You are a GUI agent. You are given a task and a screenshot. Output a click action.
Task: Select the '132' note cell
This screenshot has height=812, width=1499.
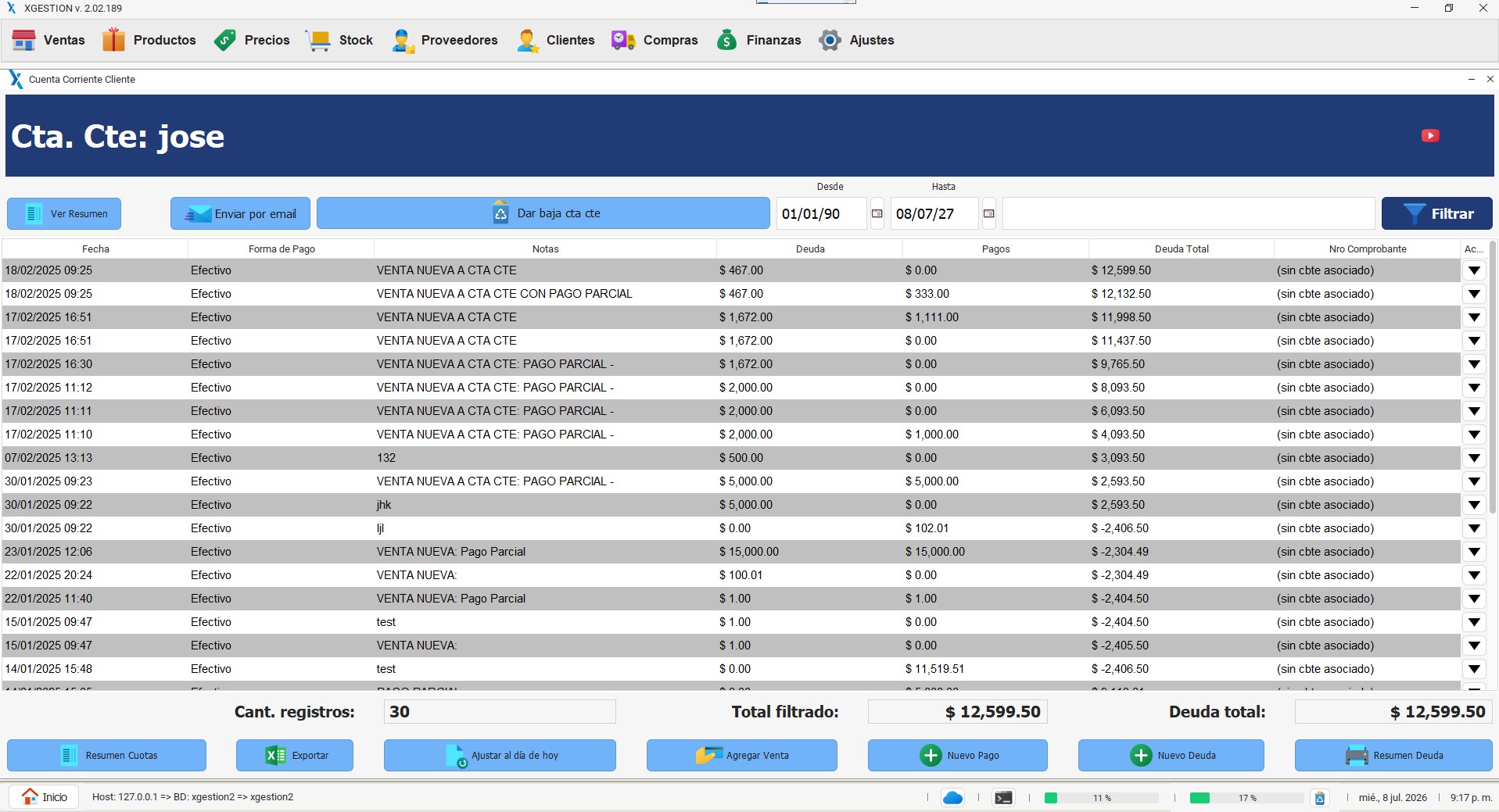pos(545,458)
